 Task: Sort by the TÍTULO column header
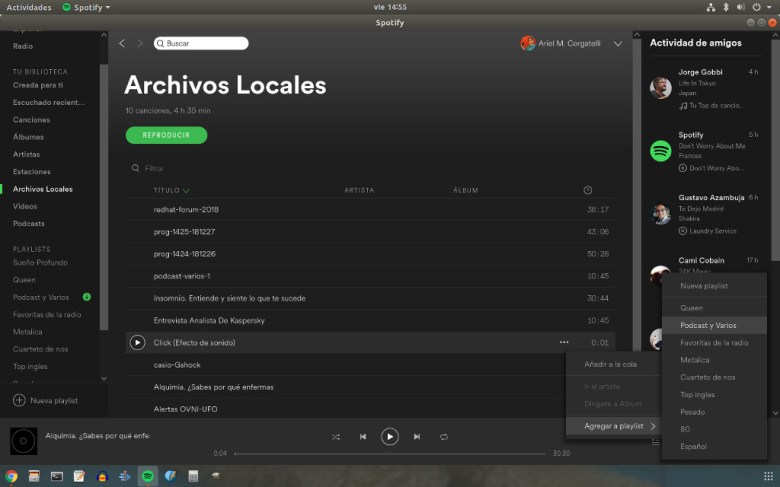(171, 190)
